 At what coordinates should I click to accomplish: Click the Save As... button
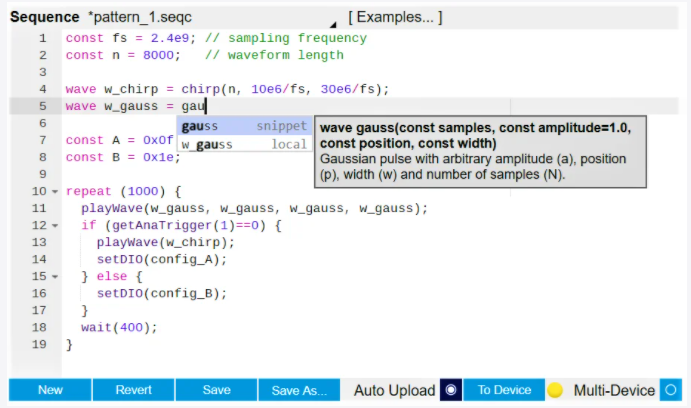pyautogui.click(x=299, y=390)
